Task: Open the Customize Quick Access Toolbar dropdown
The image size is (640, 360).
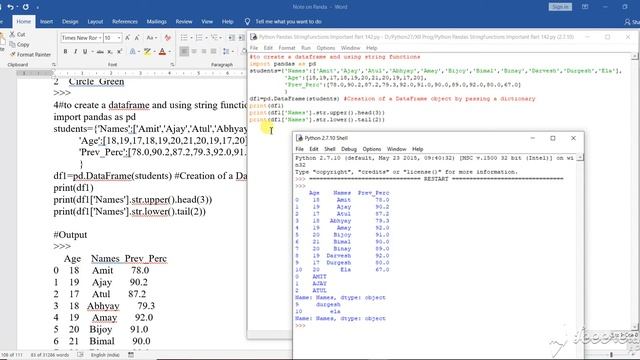Action: tap(38, 7)
